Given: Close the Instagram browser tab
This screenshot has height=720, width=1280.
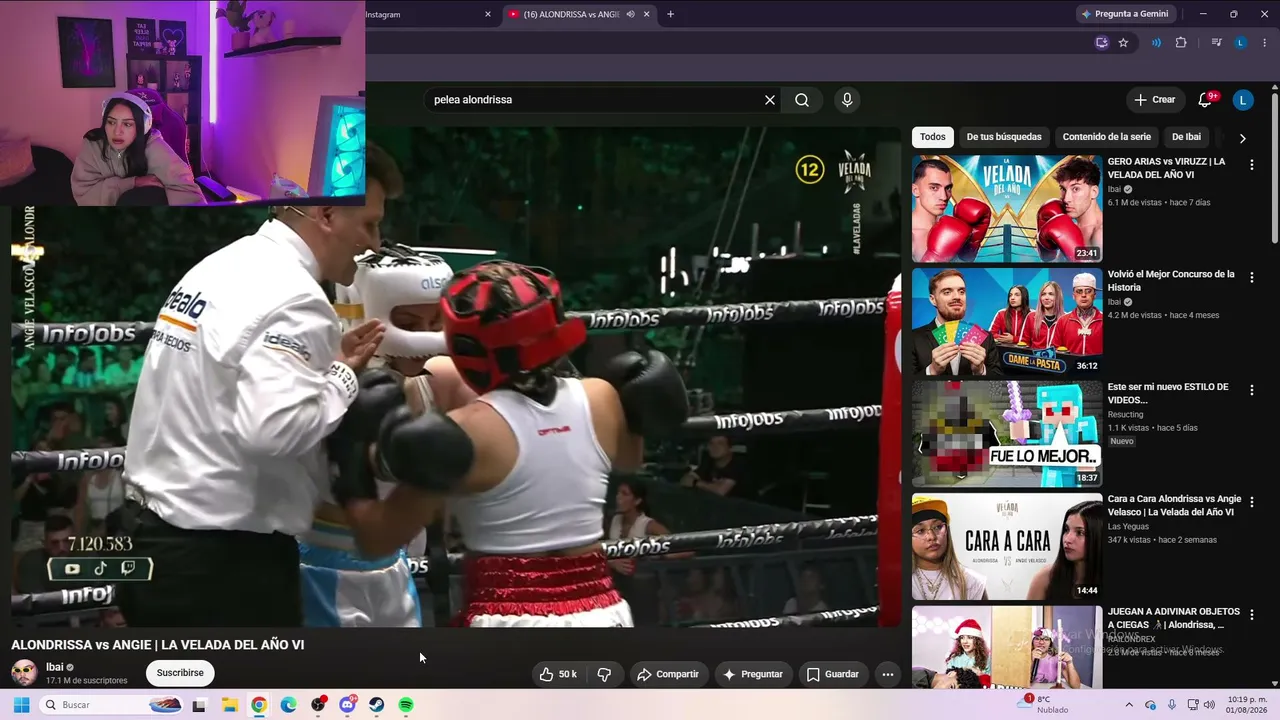Looking at the screenshot, I should click(x=488, y=14).
